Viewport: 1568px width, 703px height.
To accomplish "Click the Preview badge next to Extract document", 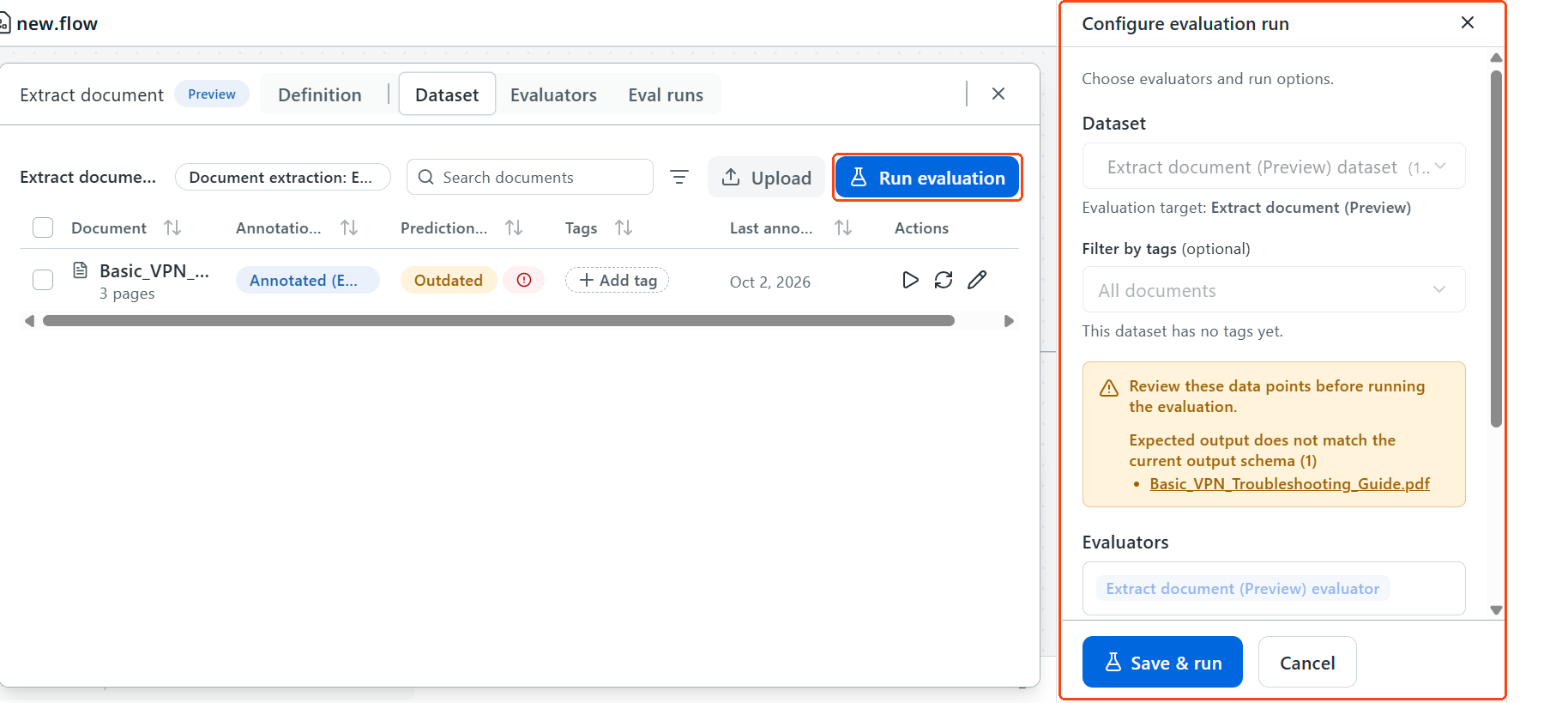I will click(x=212, y=94).
